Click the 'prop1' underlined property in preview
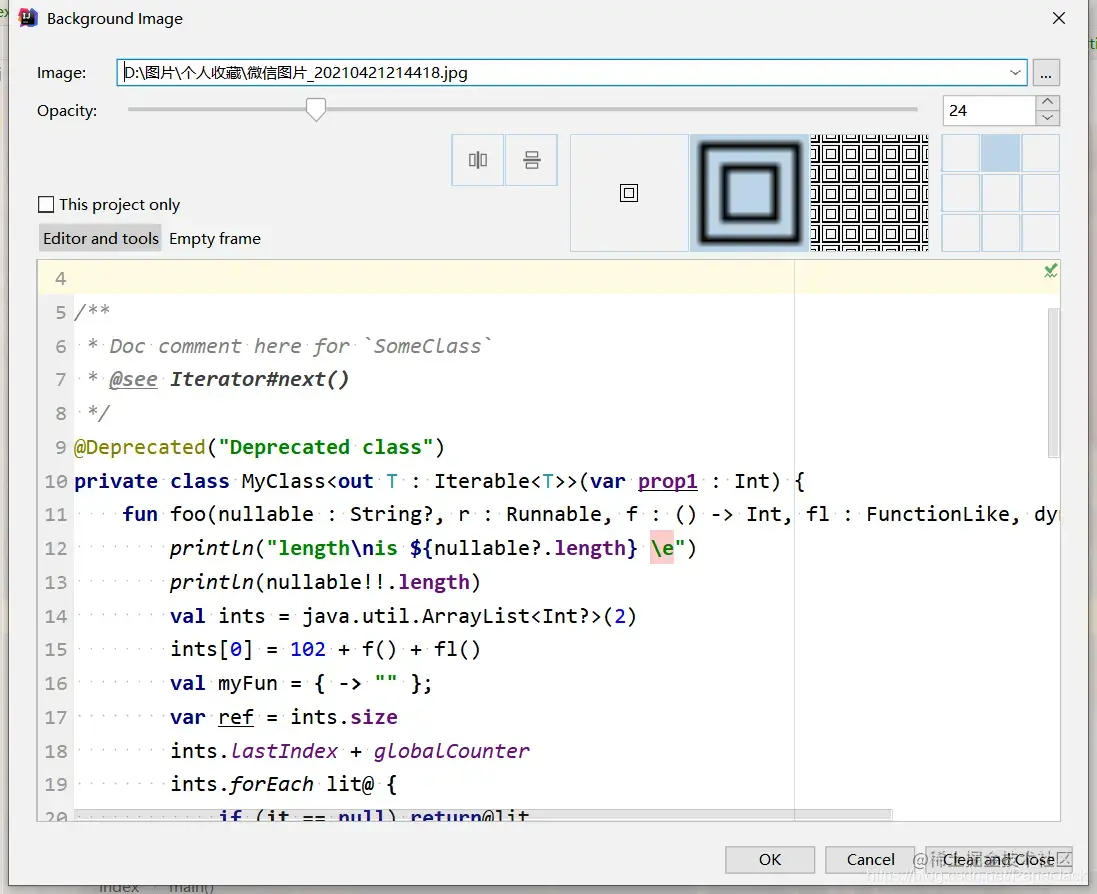Viewport: 1097px width, 894px height. coord(667,481)
